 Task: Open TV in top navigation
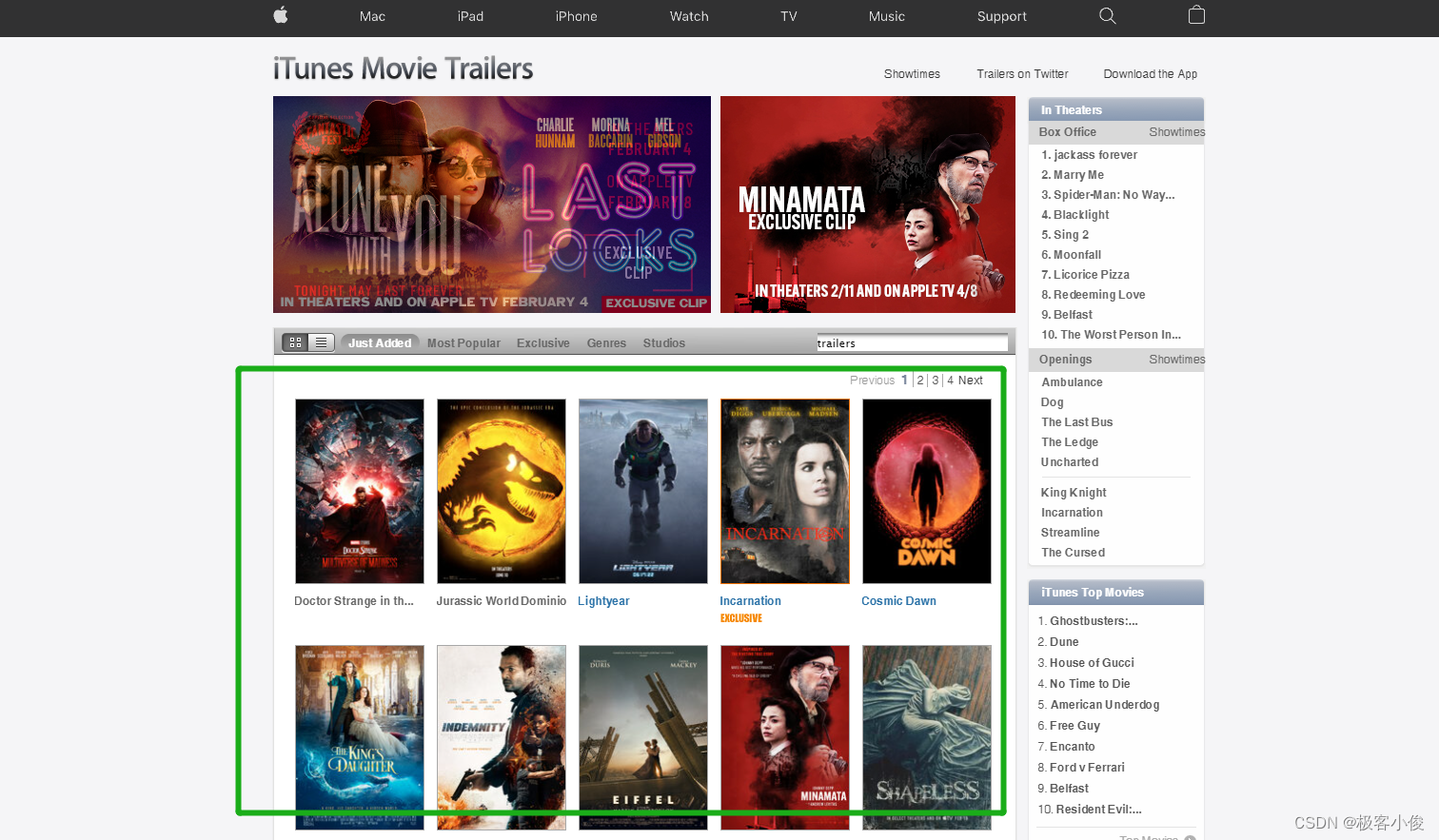pyautogui.click(x=789, y=16)
